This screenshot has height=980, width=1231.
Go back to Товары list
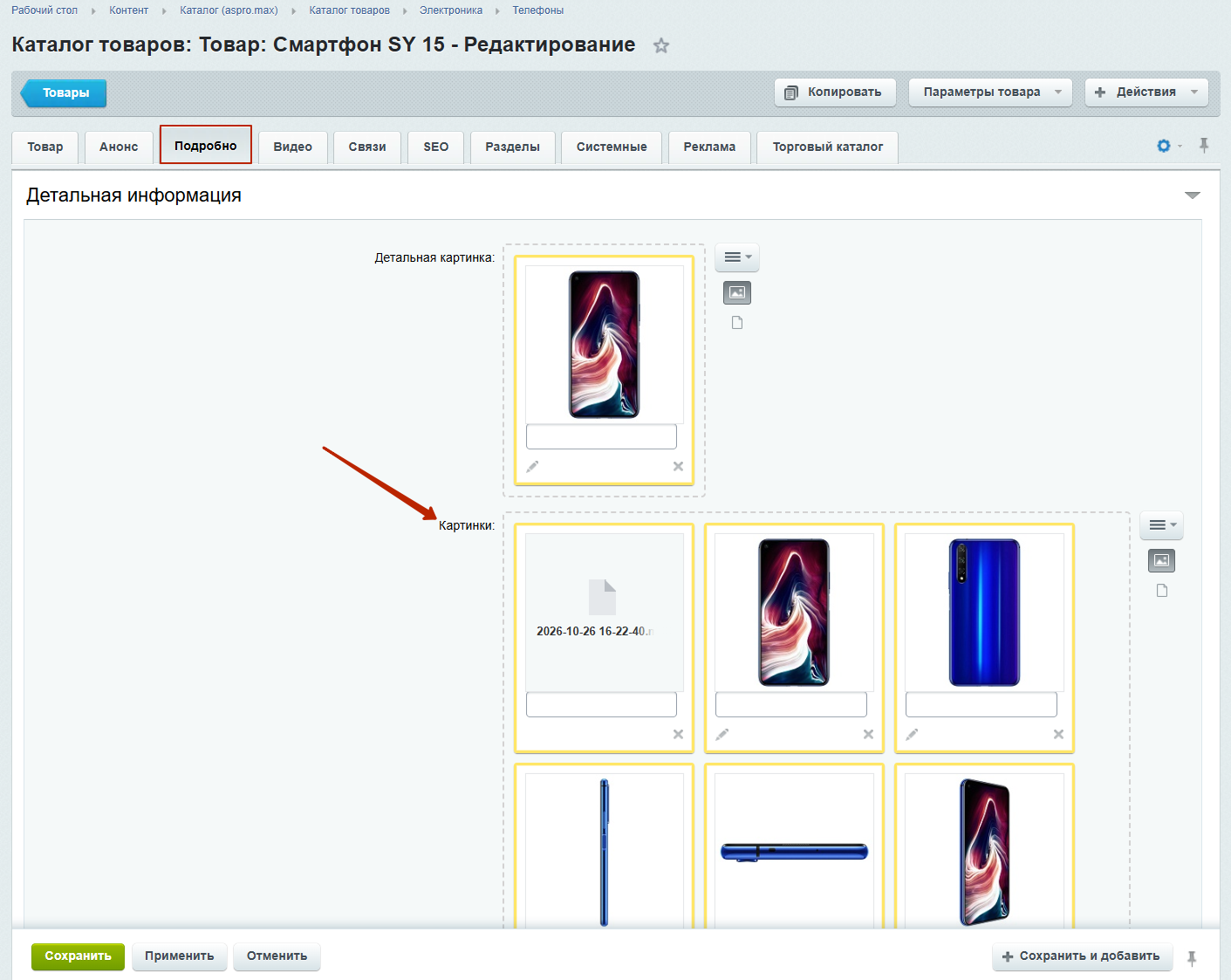click(x=64, y=93)
